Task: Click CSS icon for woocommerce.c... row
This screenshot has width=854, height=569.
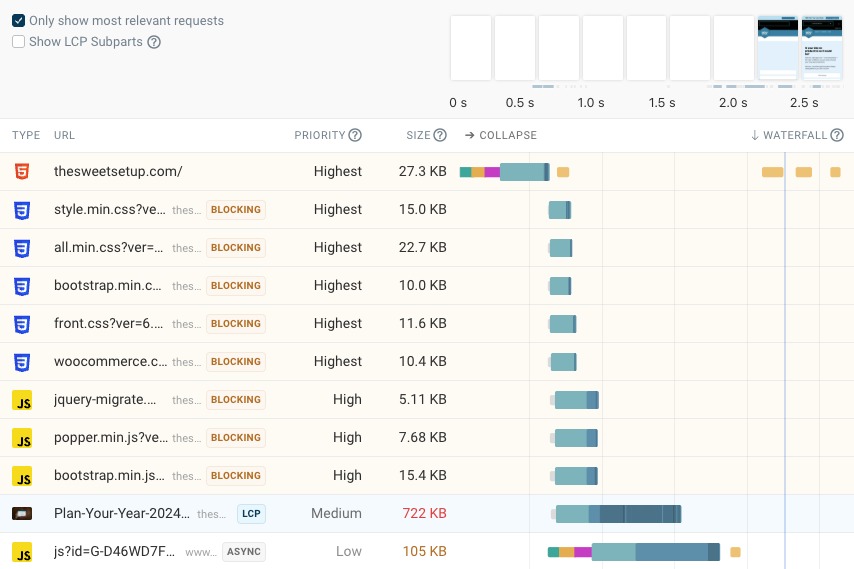Action: pyautogui.click(x=22, y=362)
